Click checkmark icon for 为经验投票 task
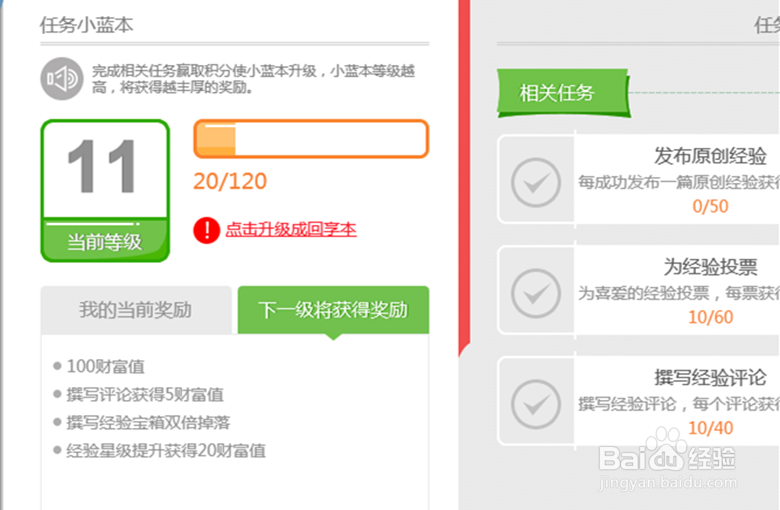The image size is (780, 510). tap(536, 294)
